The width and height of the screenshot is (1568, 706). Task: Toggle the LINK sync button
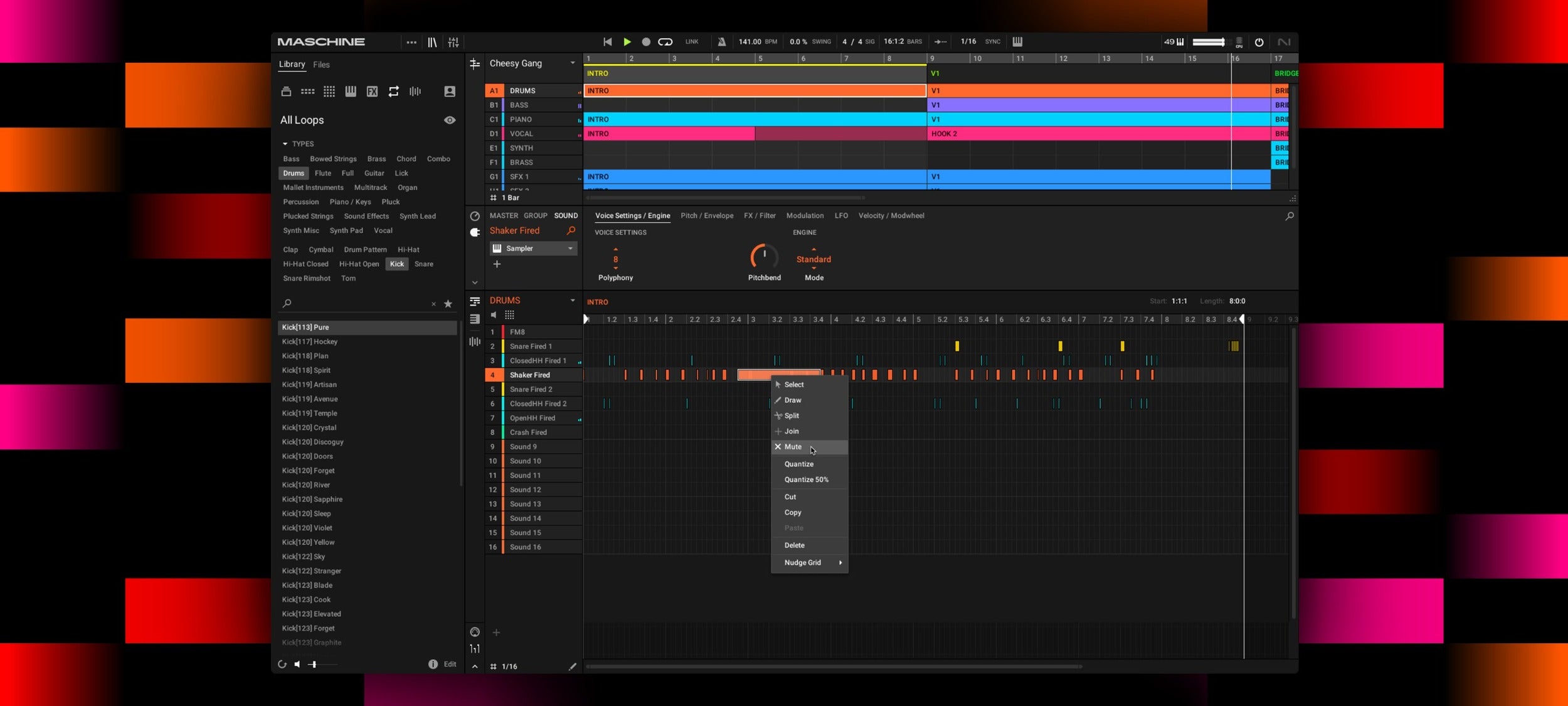coord(692,42)
